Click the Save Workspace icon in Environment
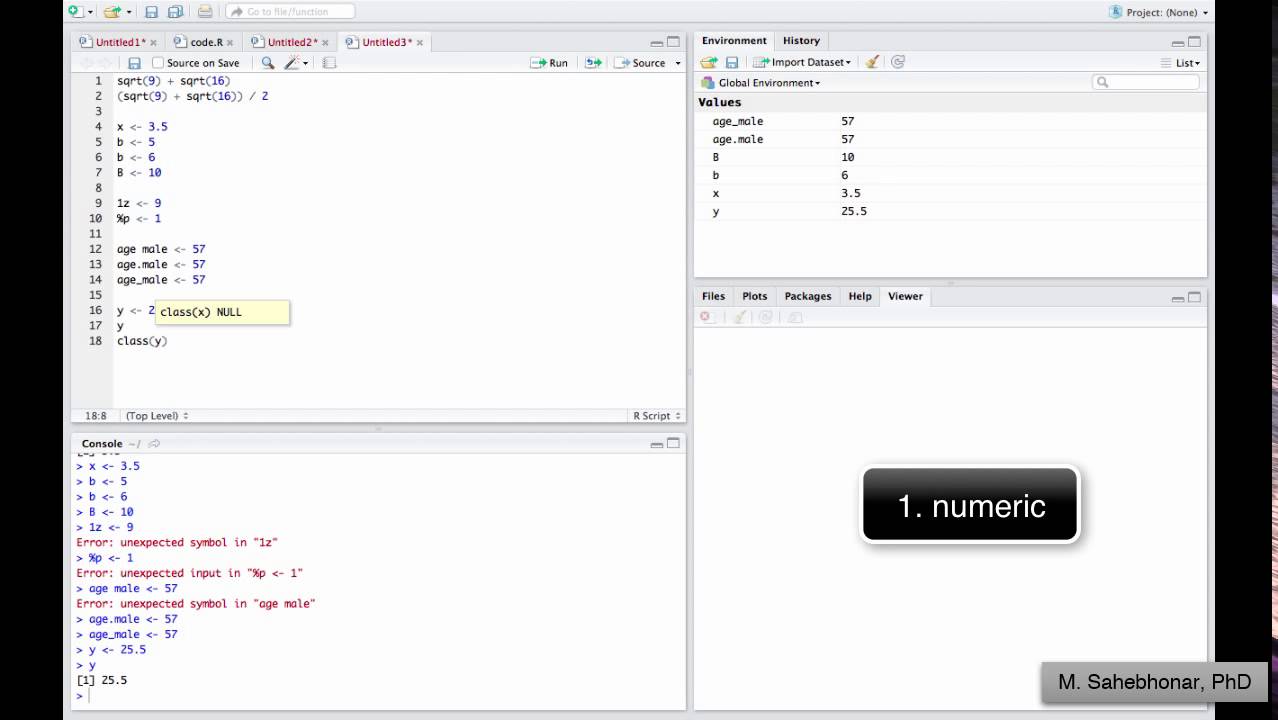The width and height of the screenshot is (1278, 720). click(x=732, y=62)
